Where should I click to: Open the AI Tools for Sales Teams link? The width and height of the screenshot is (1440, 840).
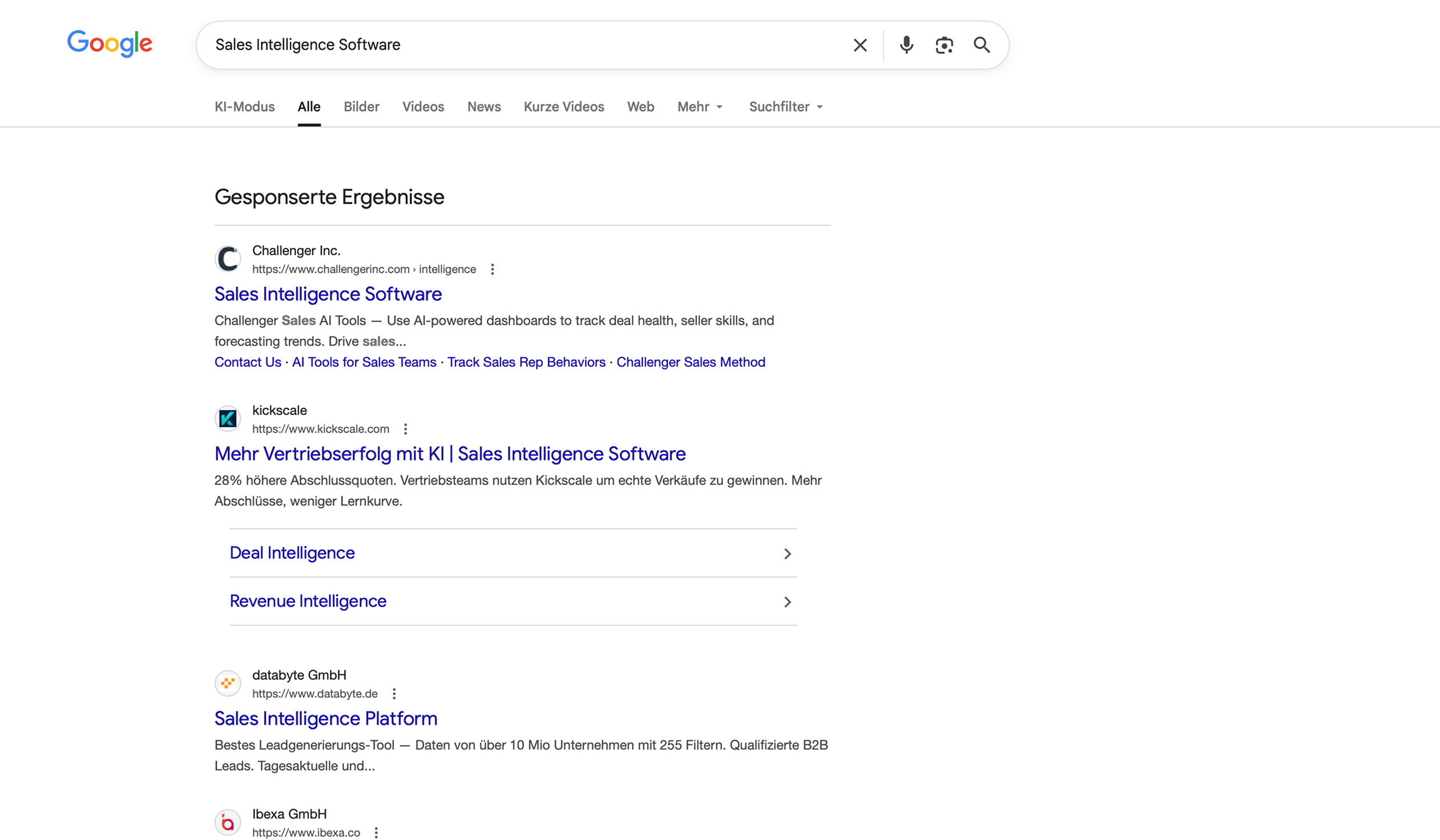click(x=364, y=362)
